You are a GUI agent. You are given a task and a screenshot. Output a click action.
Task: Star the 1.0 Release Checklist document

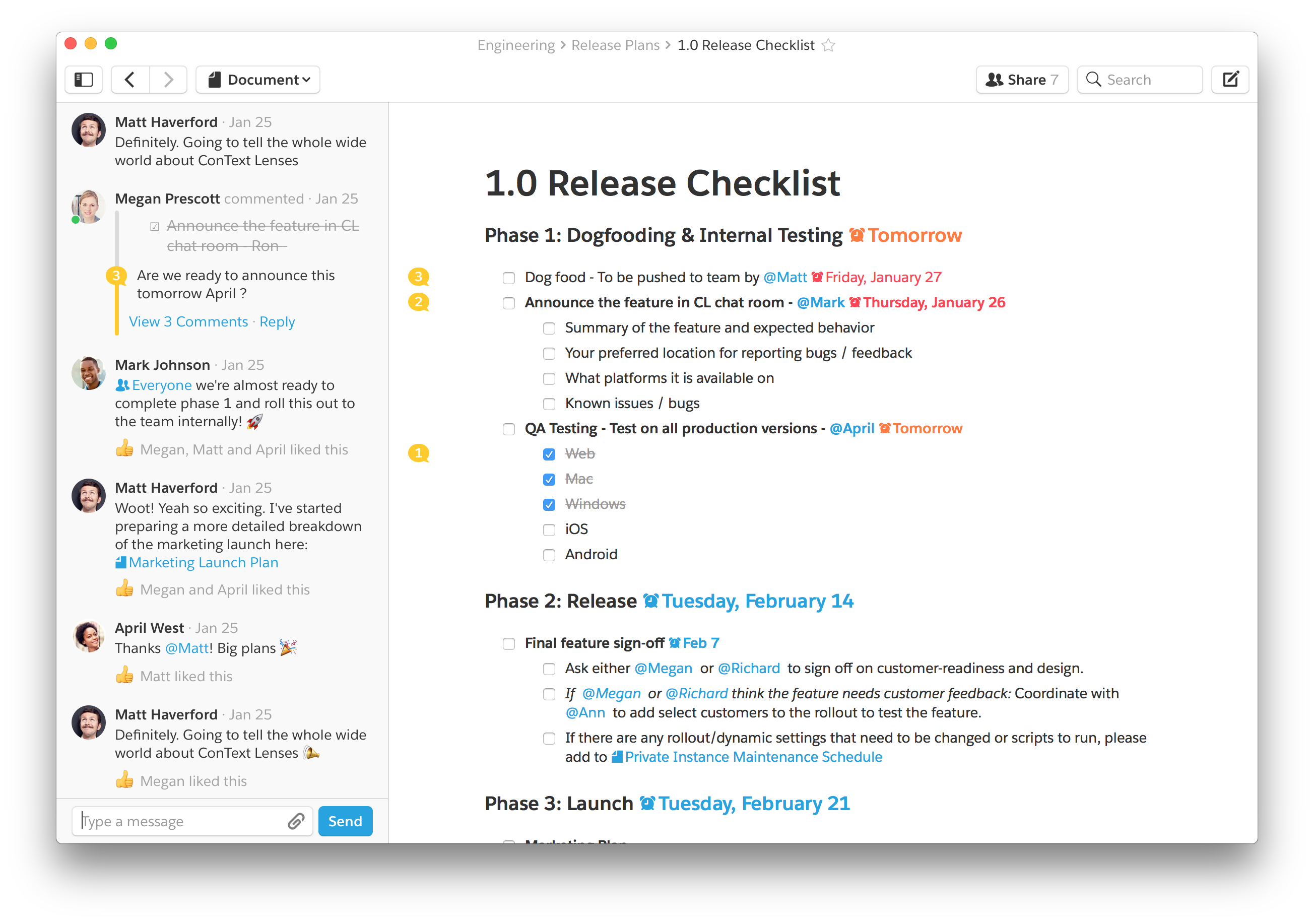[828, 45]
